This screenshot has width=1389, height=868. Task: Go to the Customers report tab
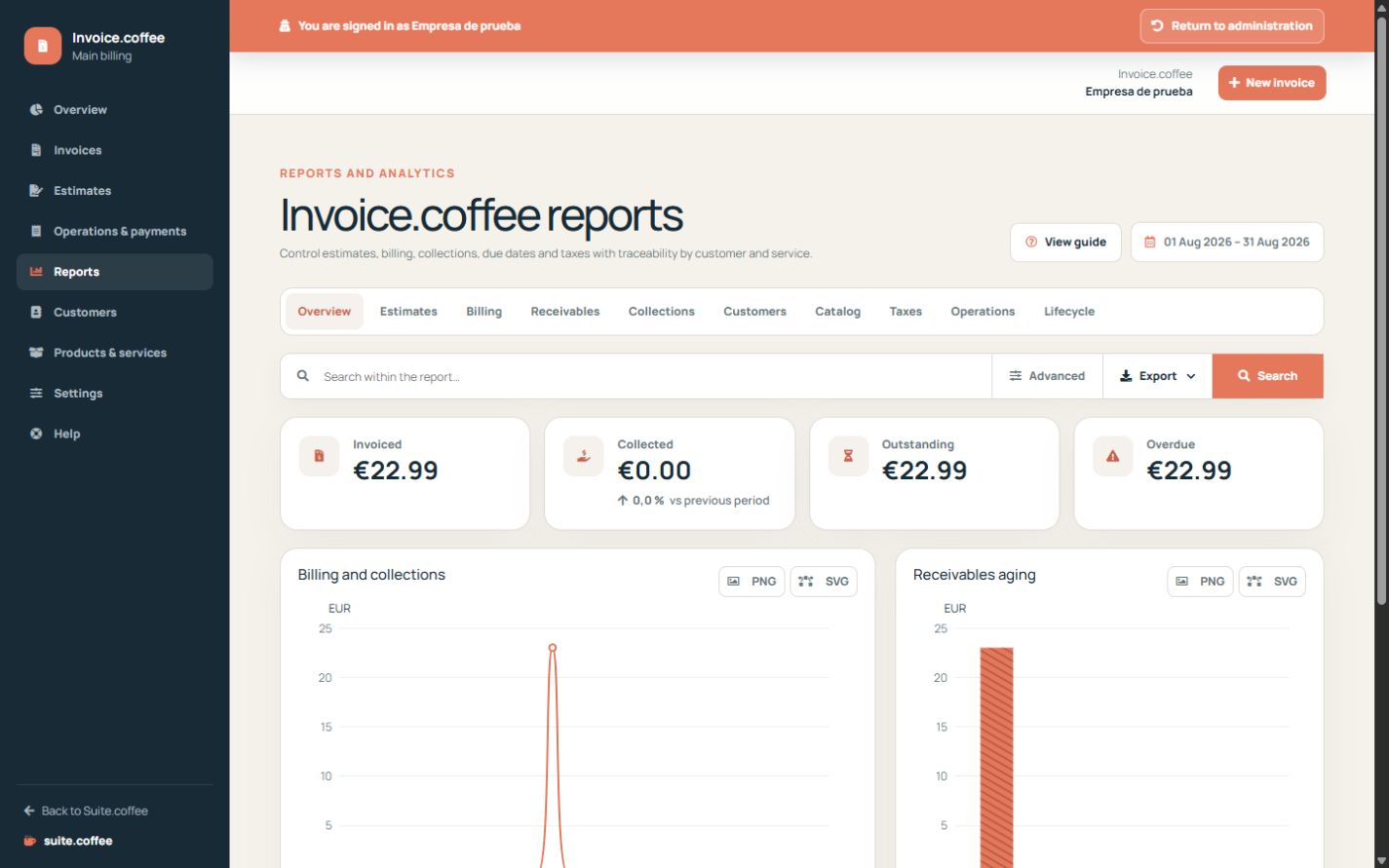tap(754, 312)
